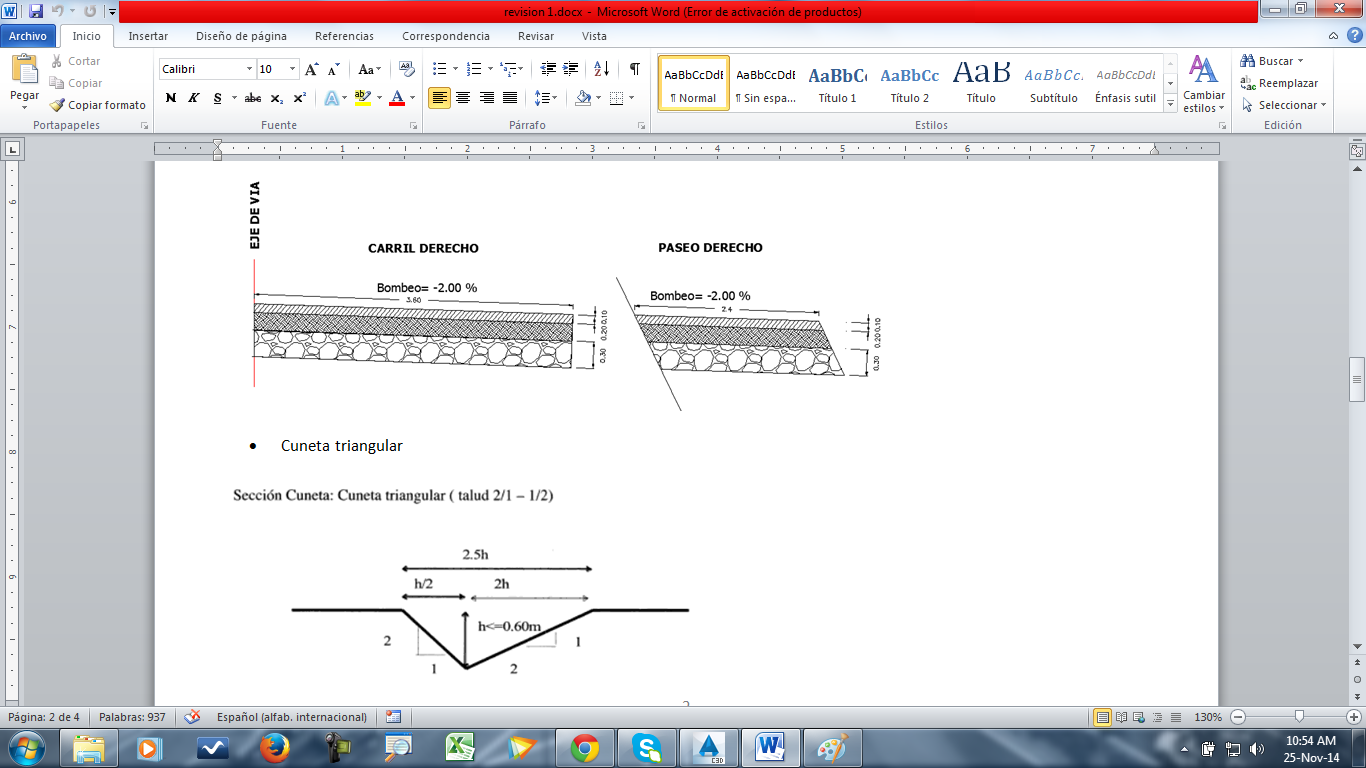
Task: Open the Archivo tab
Action: 28,36
